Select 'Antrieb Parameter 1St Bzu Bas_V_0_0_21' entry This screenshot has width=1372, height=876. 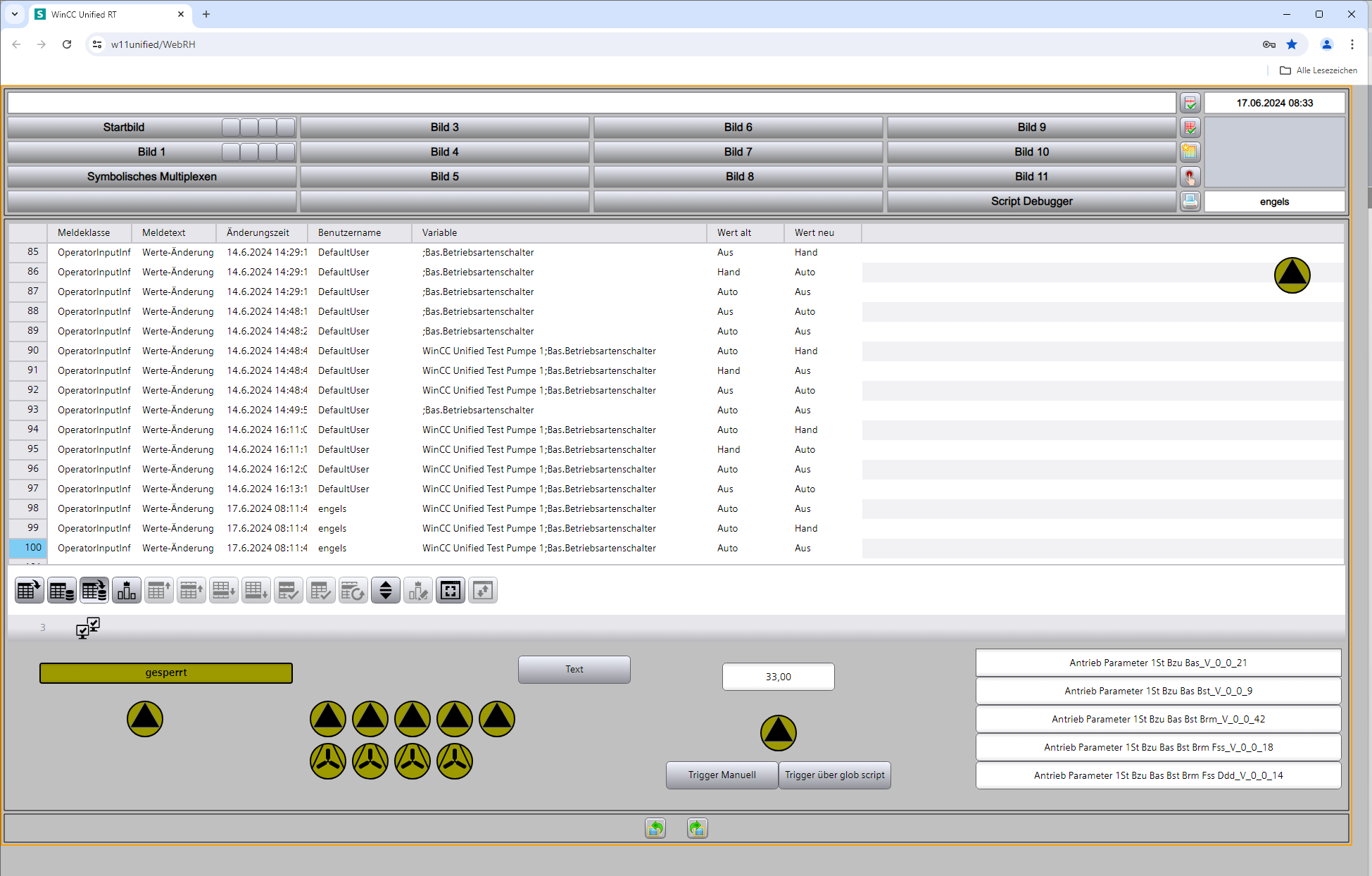pos(1158,663)
